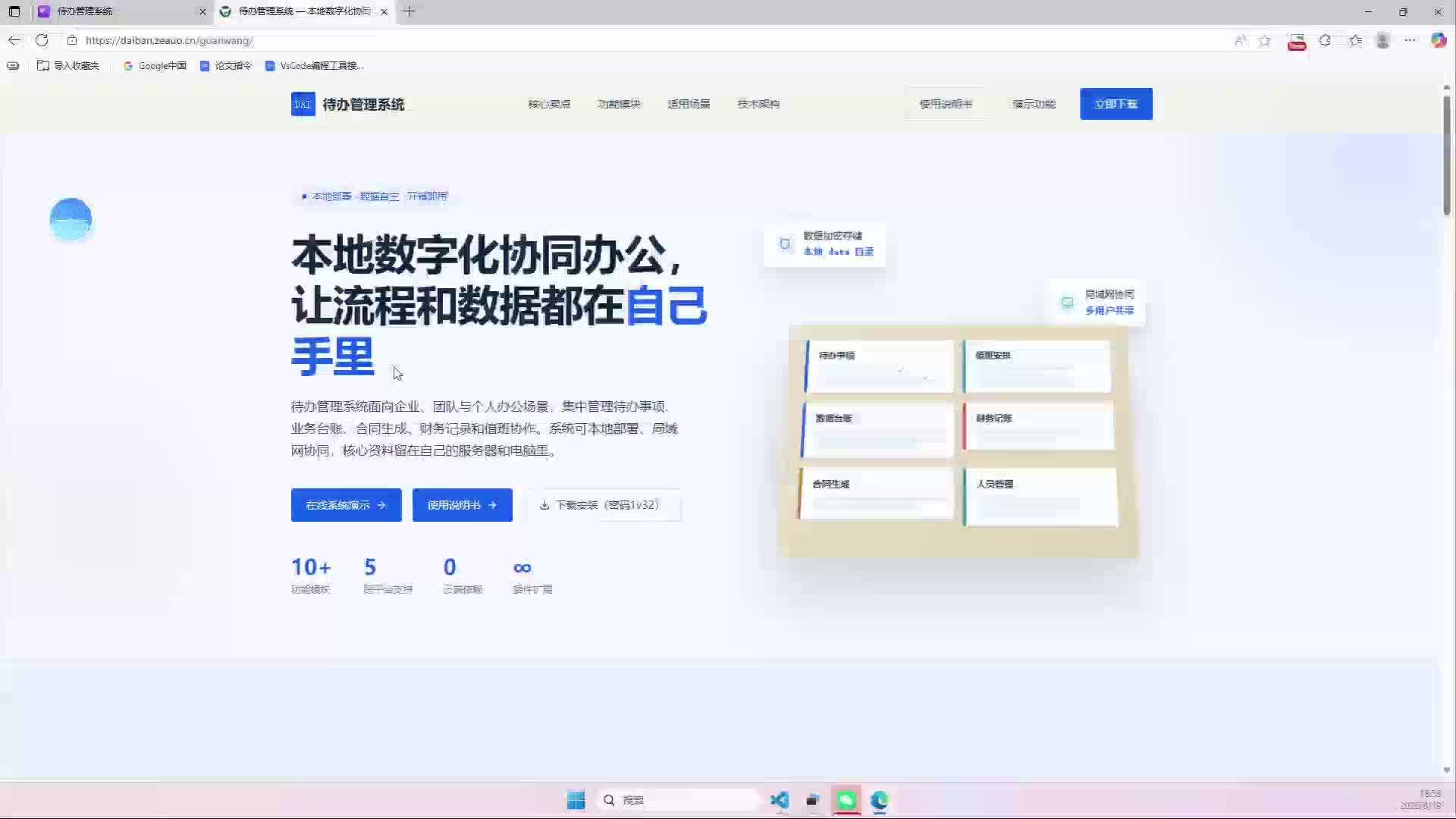This screenshot has height=819, width=1456.
Task: Click the 待办事项 preview card
Action: [880, 366]
